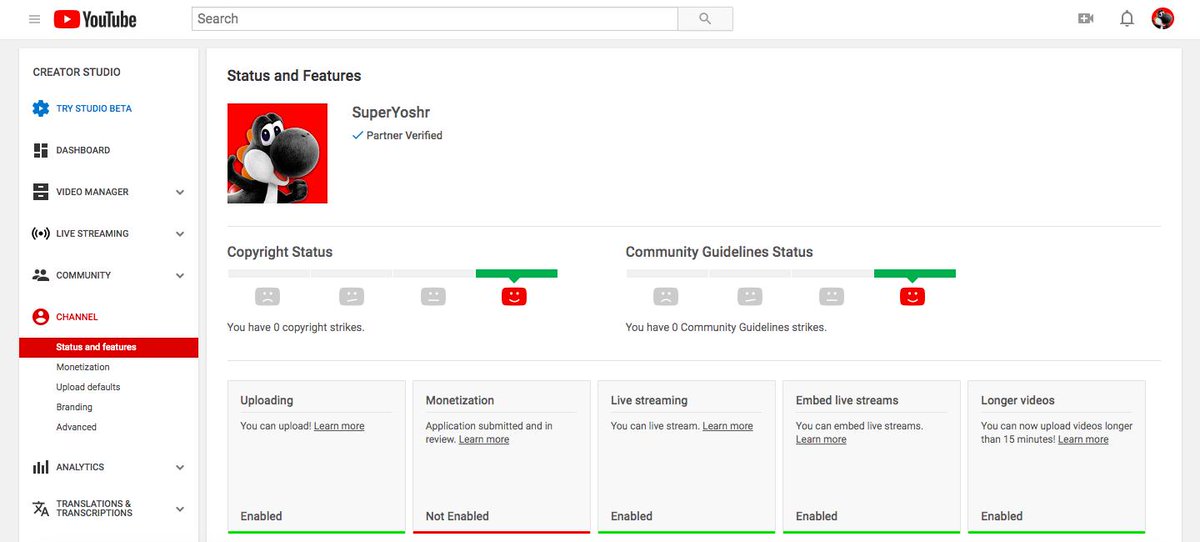Click Enabled status in Live streaming card

(x=632, y=516)
